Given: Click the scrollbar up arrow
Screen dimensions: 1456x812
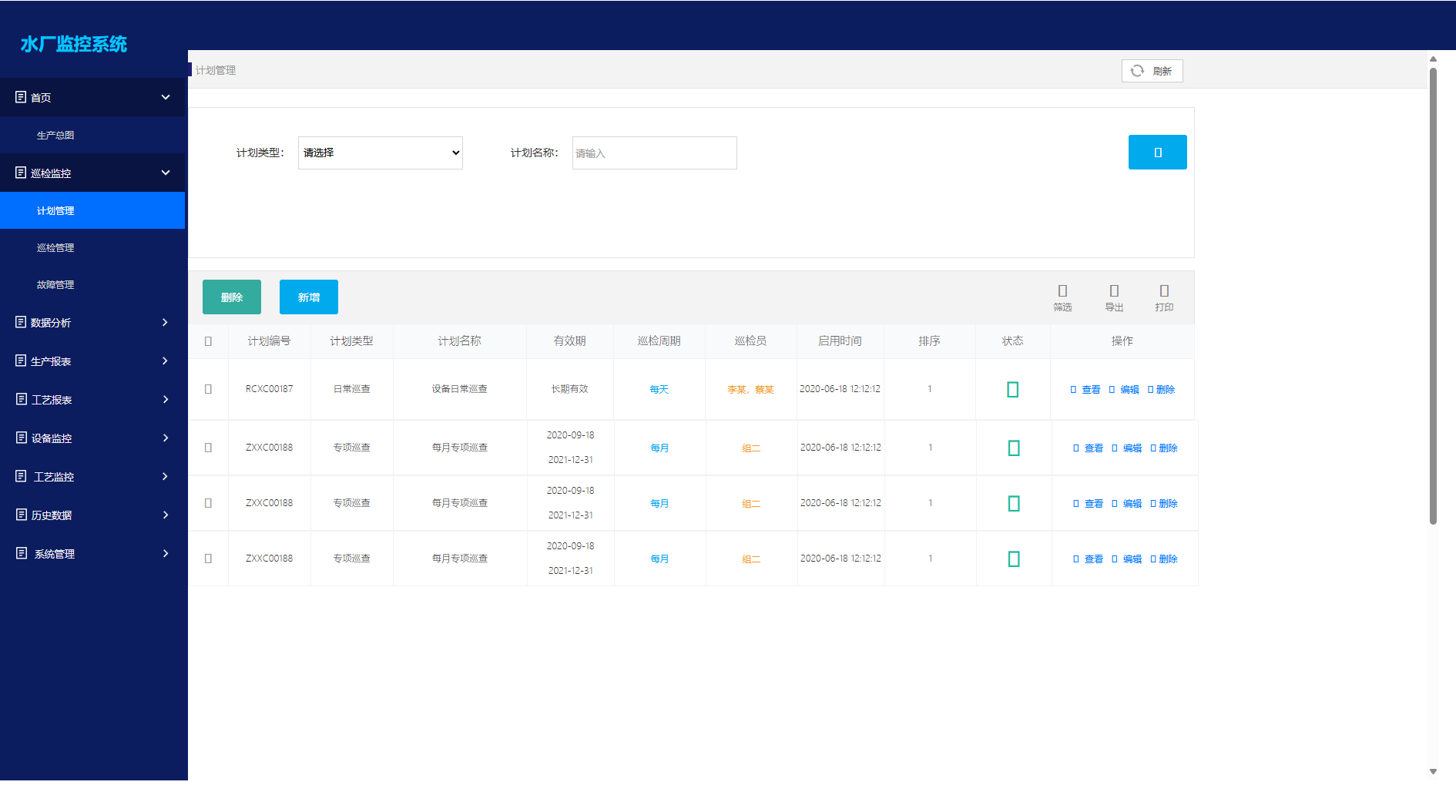Looking at the screenshot, I should click(1433, 59).
